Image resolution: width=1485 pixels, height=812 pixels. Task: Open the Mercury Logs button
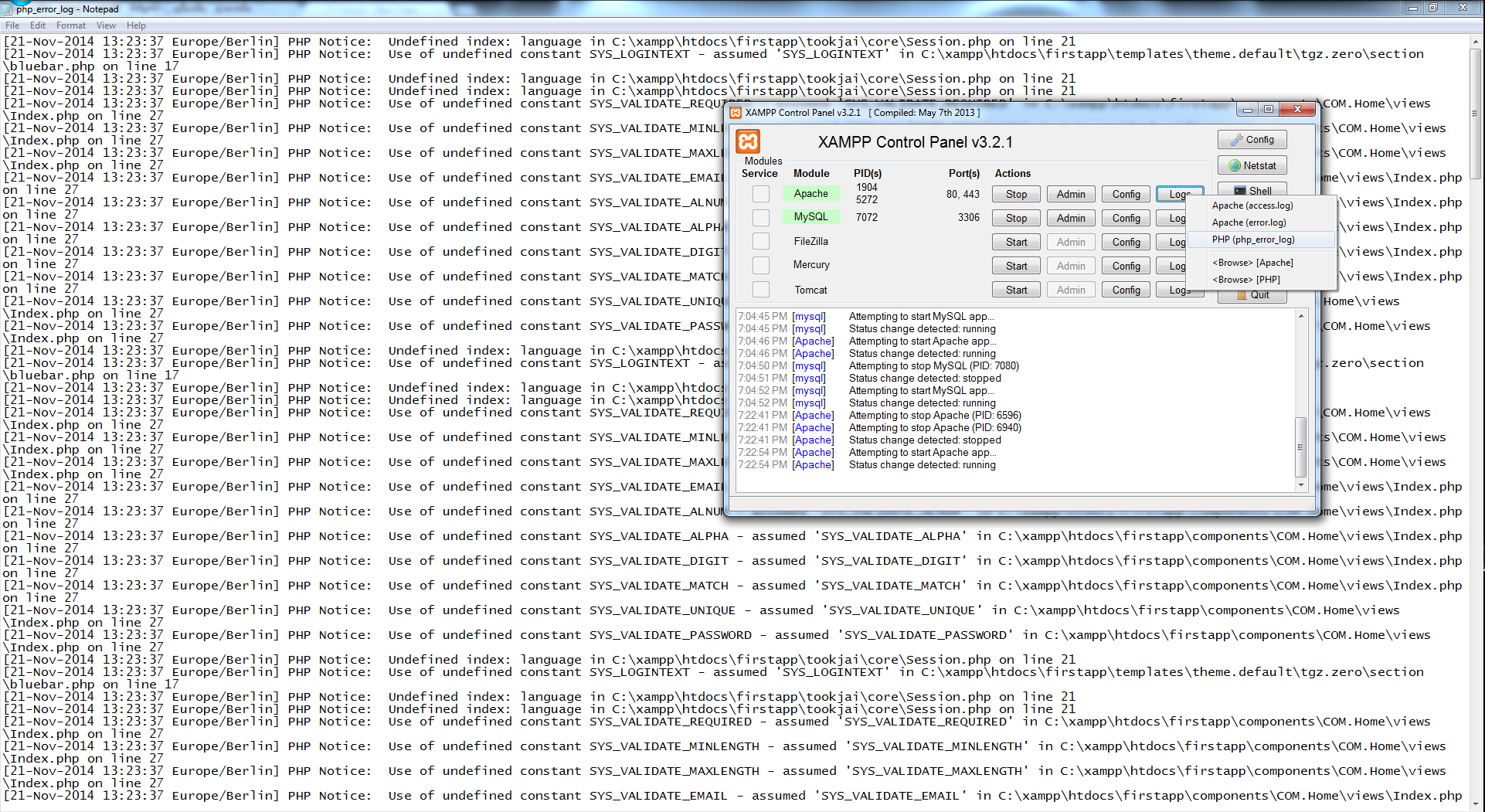[1172, 267]
